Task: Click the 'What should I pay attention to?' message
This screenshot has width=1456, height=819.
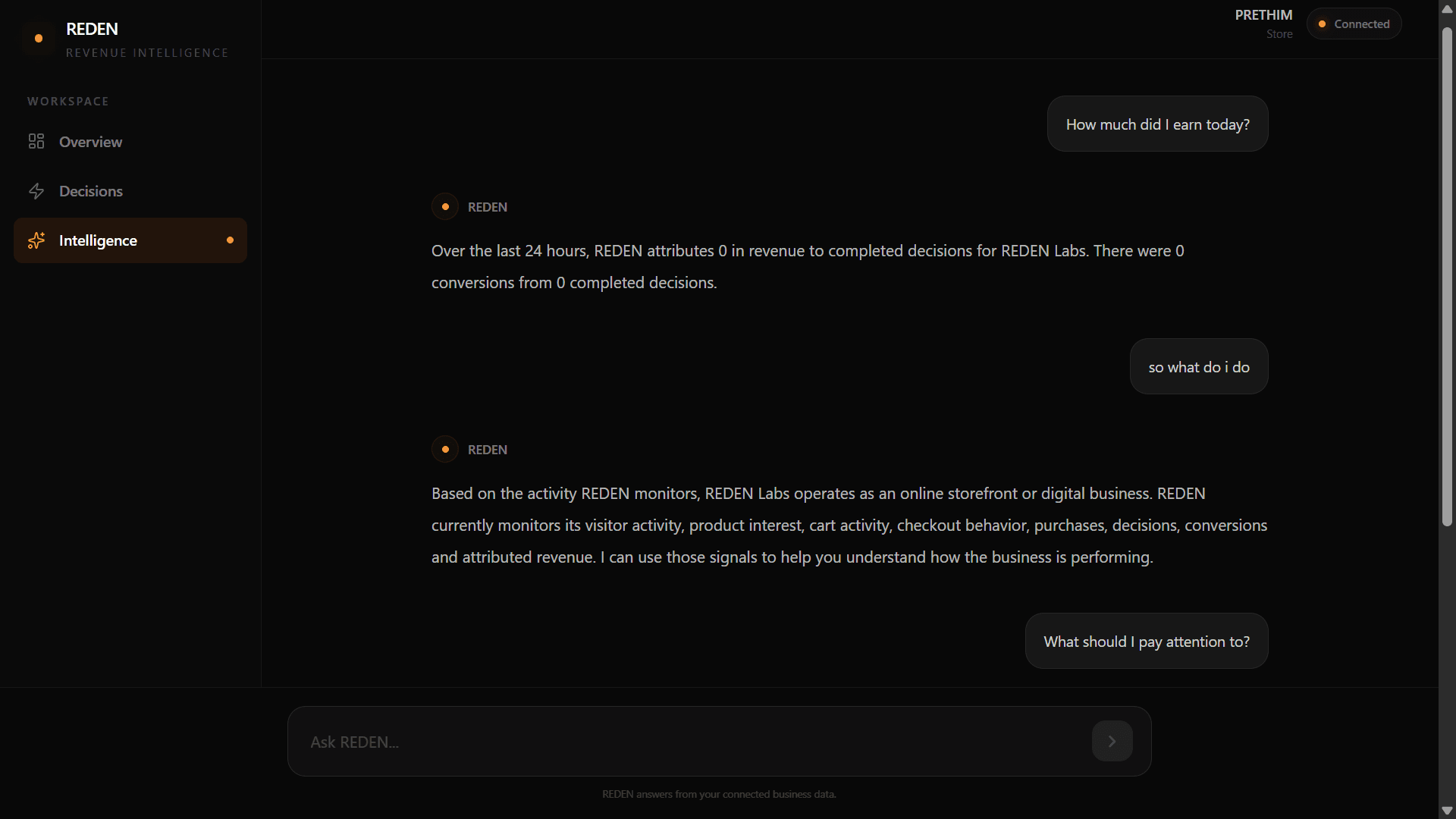Action: pyautogui.click(x=1147, y=642)
